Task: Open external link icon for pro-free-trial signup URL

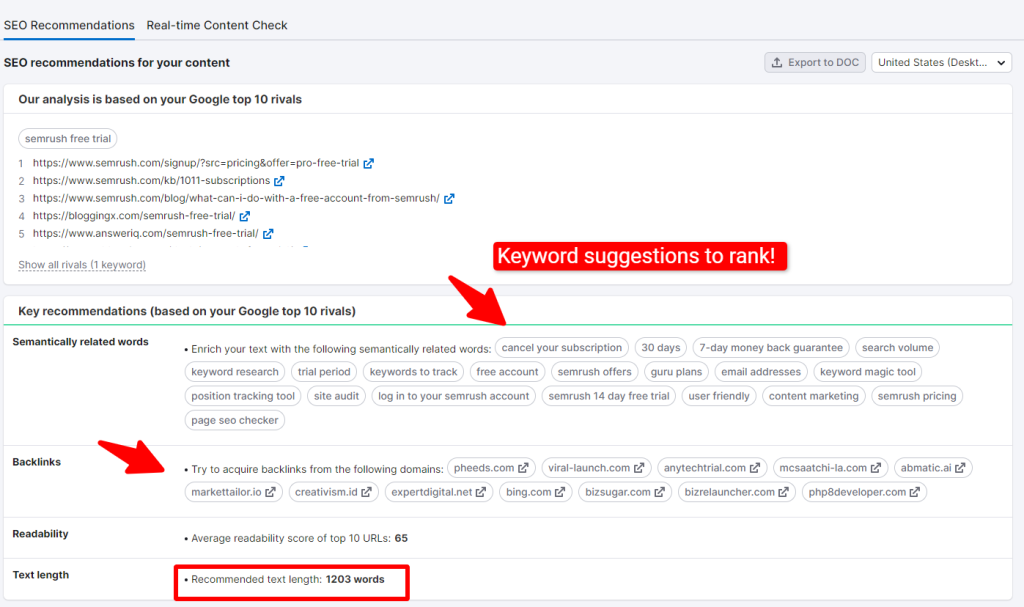Action: click(x=369, y=163)
